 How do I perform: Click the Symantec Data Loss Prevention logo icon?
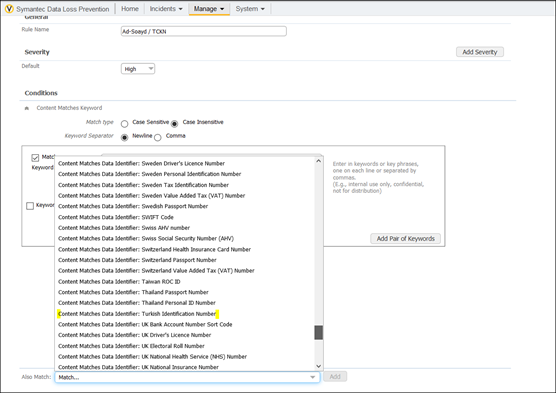pos(9,9)
